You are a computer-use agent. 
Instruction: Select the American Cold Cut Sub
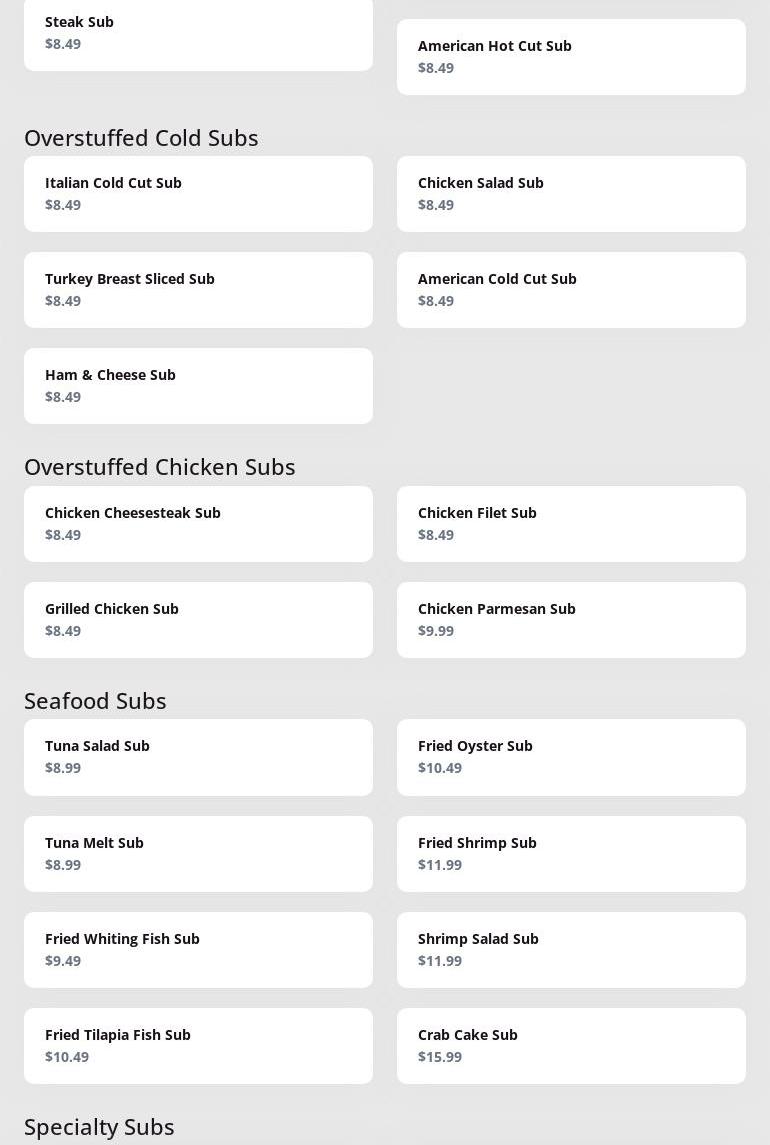(571, 290)
